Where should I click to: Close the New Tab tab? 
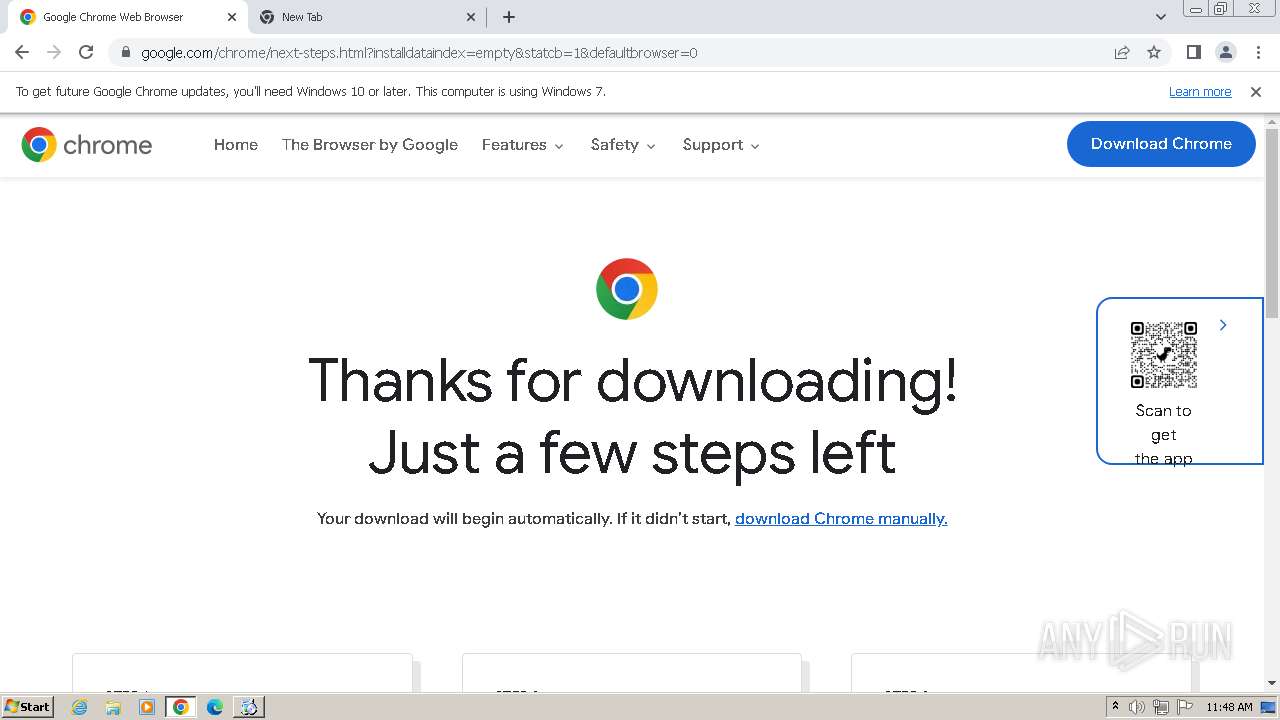471,17
